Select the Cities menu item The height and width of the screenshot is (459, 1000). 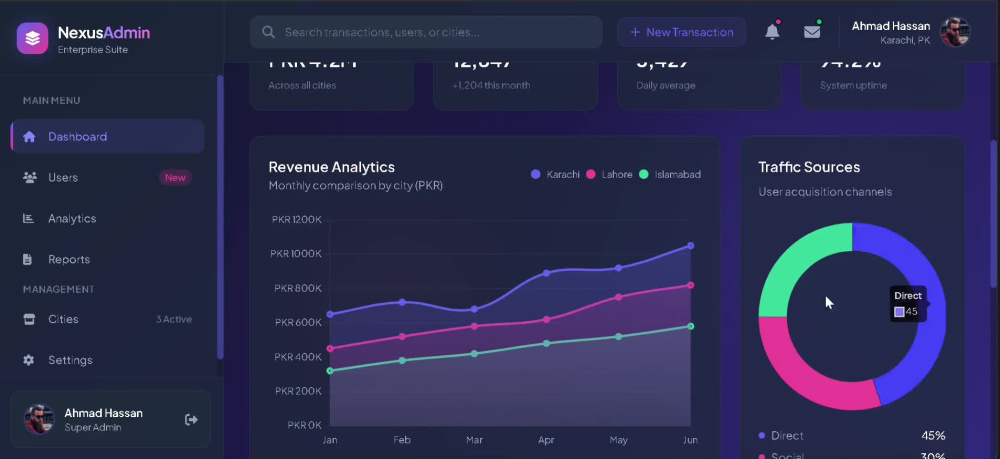pos(107,319)
